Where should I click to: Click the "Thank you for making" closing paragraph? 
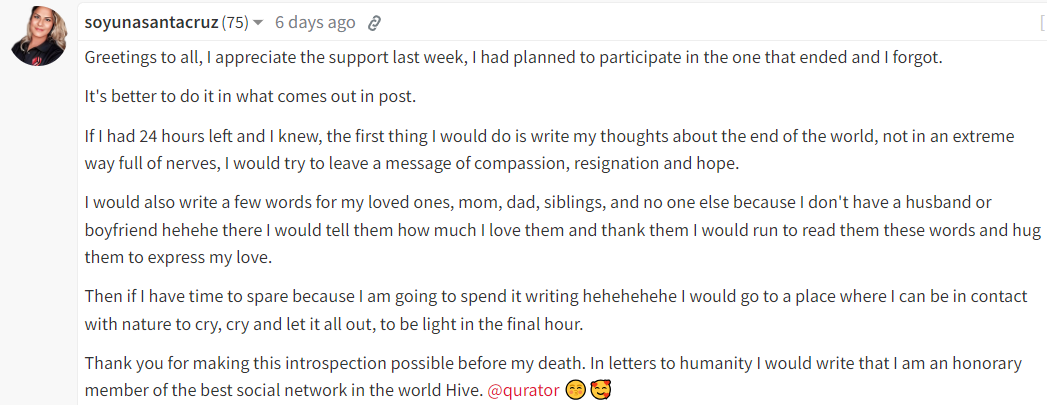click(x=554, y=377)
